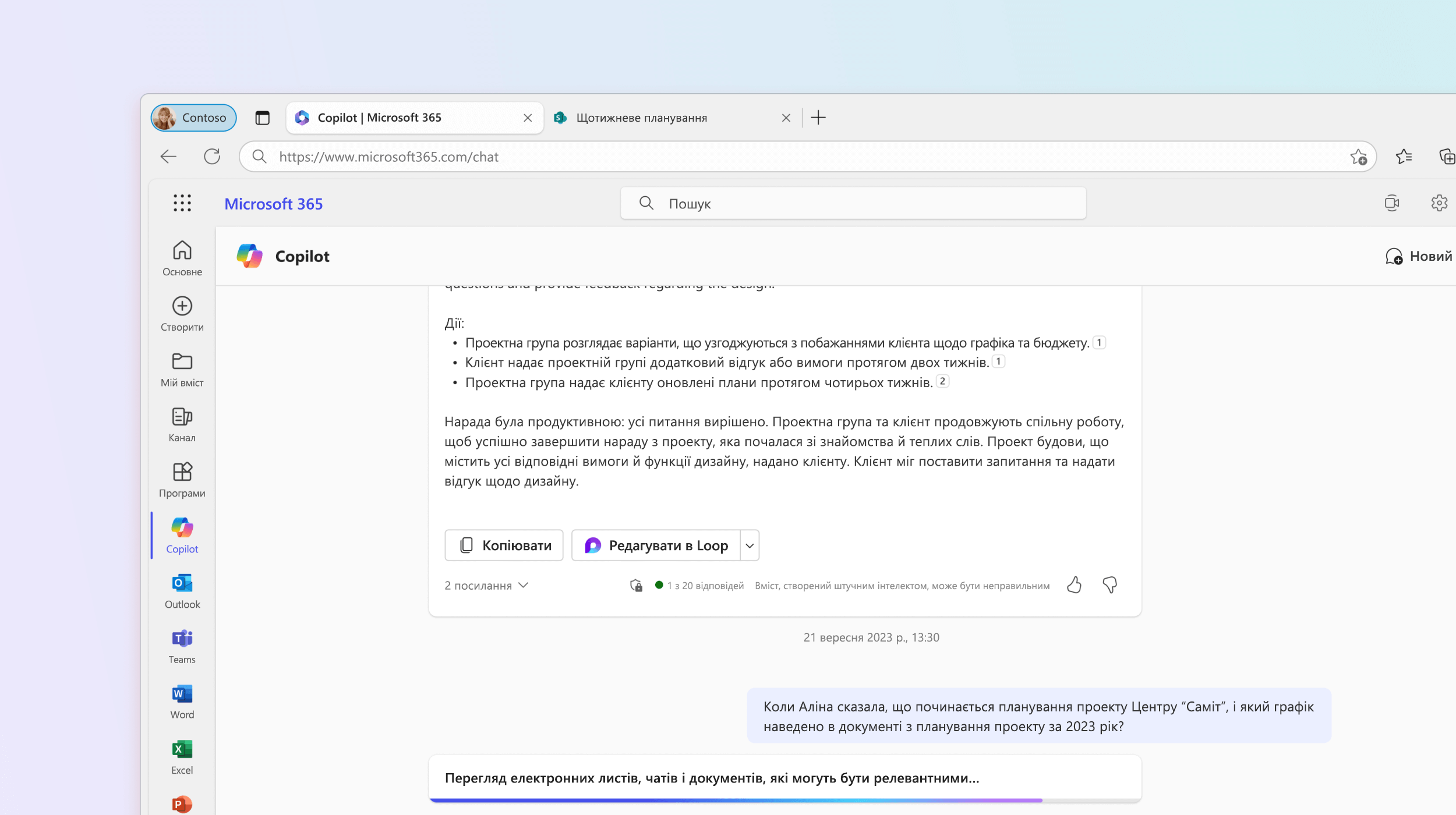1456x815 pixels.
Task: Launch Excel from the sidebar
Action: (182, 757)
